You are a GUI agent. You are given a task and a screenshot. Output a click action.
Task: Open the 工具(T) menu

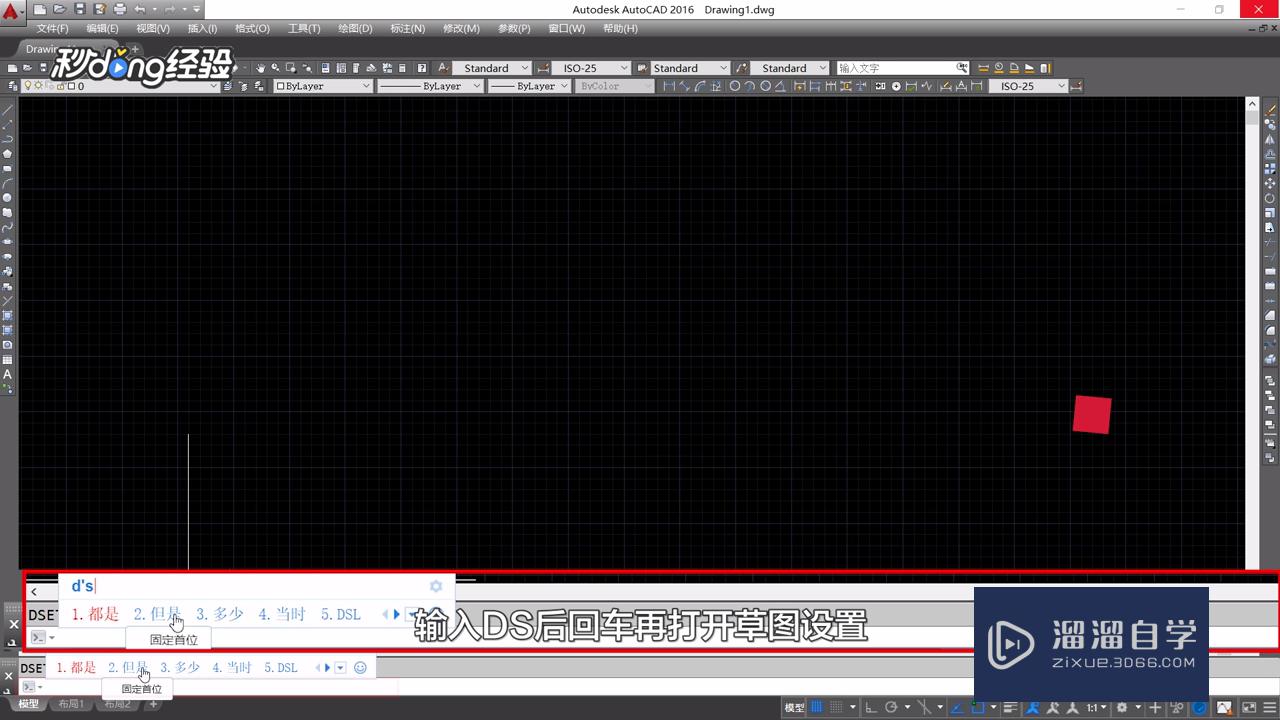[x=303, y=28]
